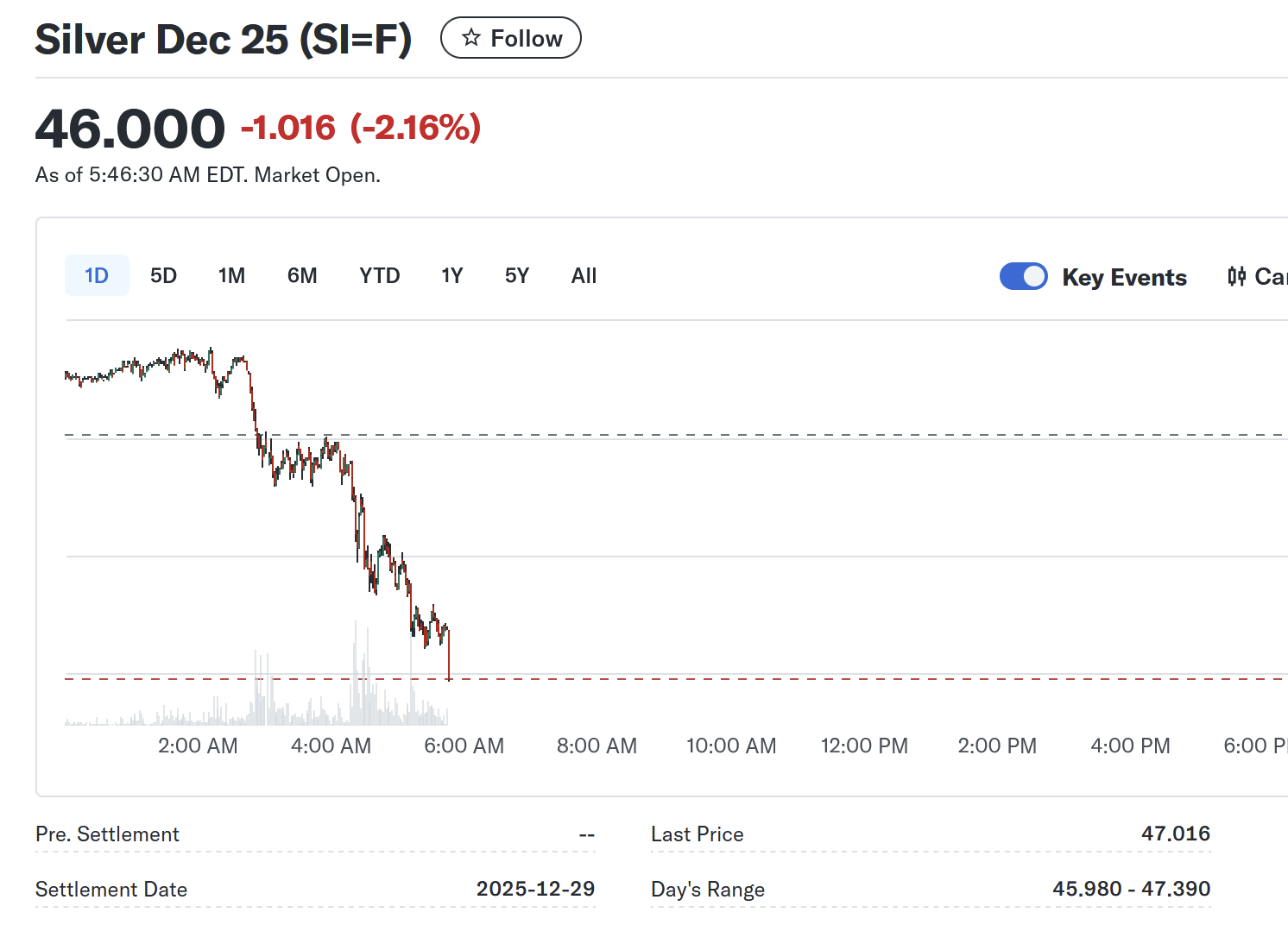Open the candlestick chart type selector
The height and width of the screenshot is (925, 1288).
coord(1256,276)
